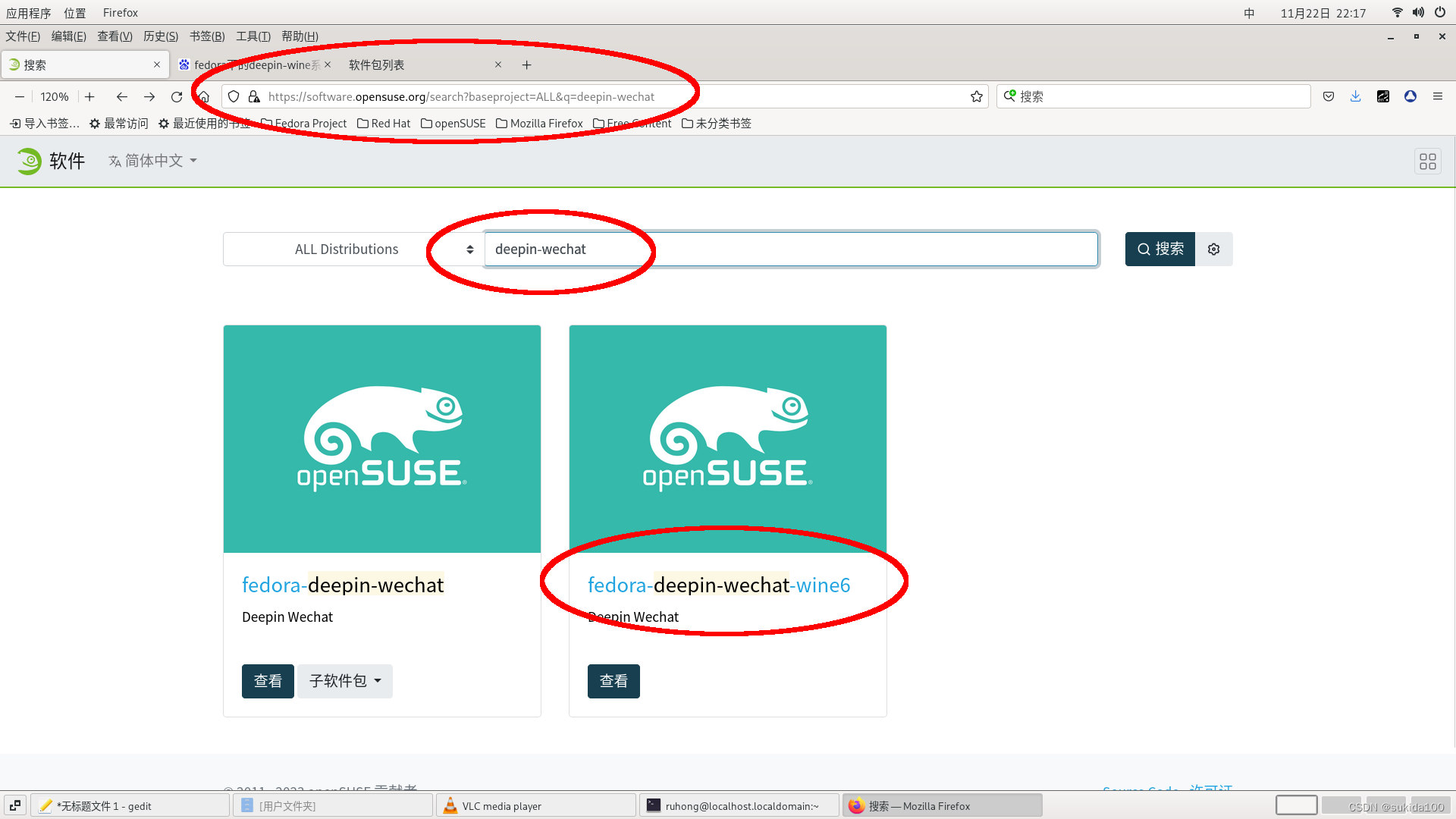Open the downloads arrow icon
The height and width of the screenshot is (819, 1456).
coord(1355,96)
